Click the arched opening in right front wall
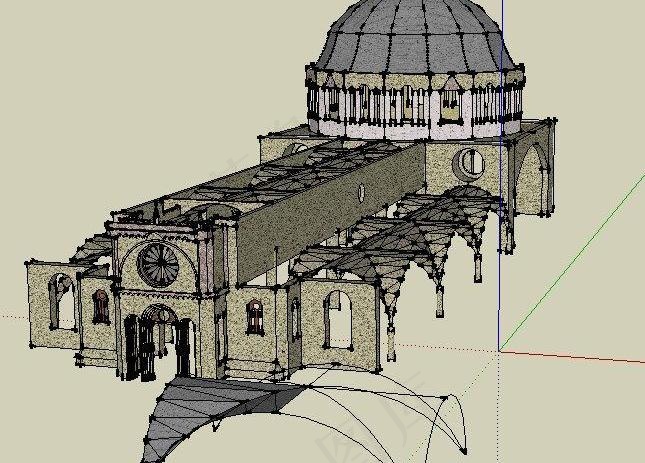 [339, 320]
